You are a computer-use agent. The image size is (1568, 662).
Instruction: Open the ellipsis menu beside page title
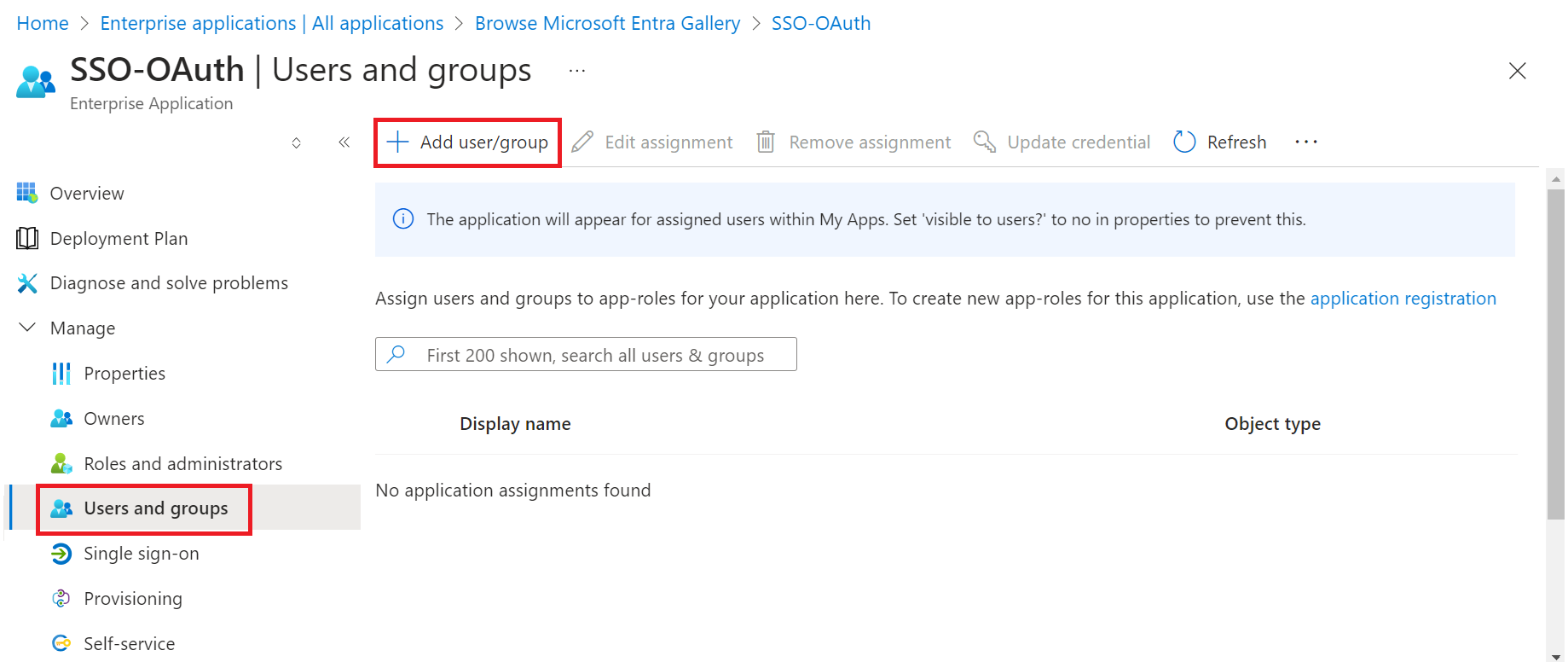coord(577,71)
